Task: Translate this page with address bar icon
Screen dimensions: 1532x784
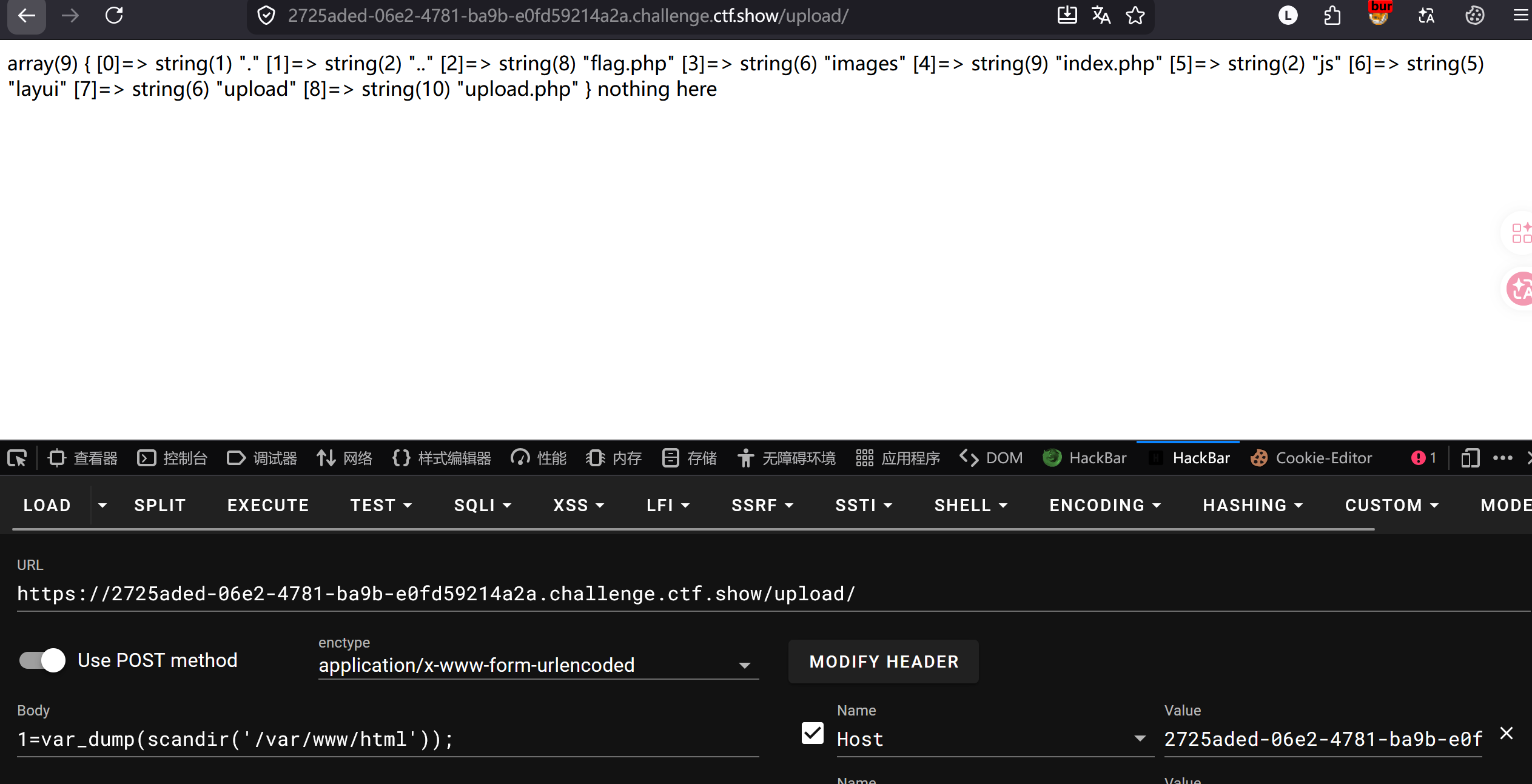Action: (x=1101, y=16)
